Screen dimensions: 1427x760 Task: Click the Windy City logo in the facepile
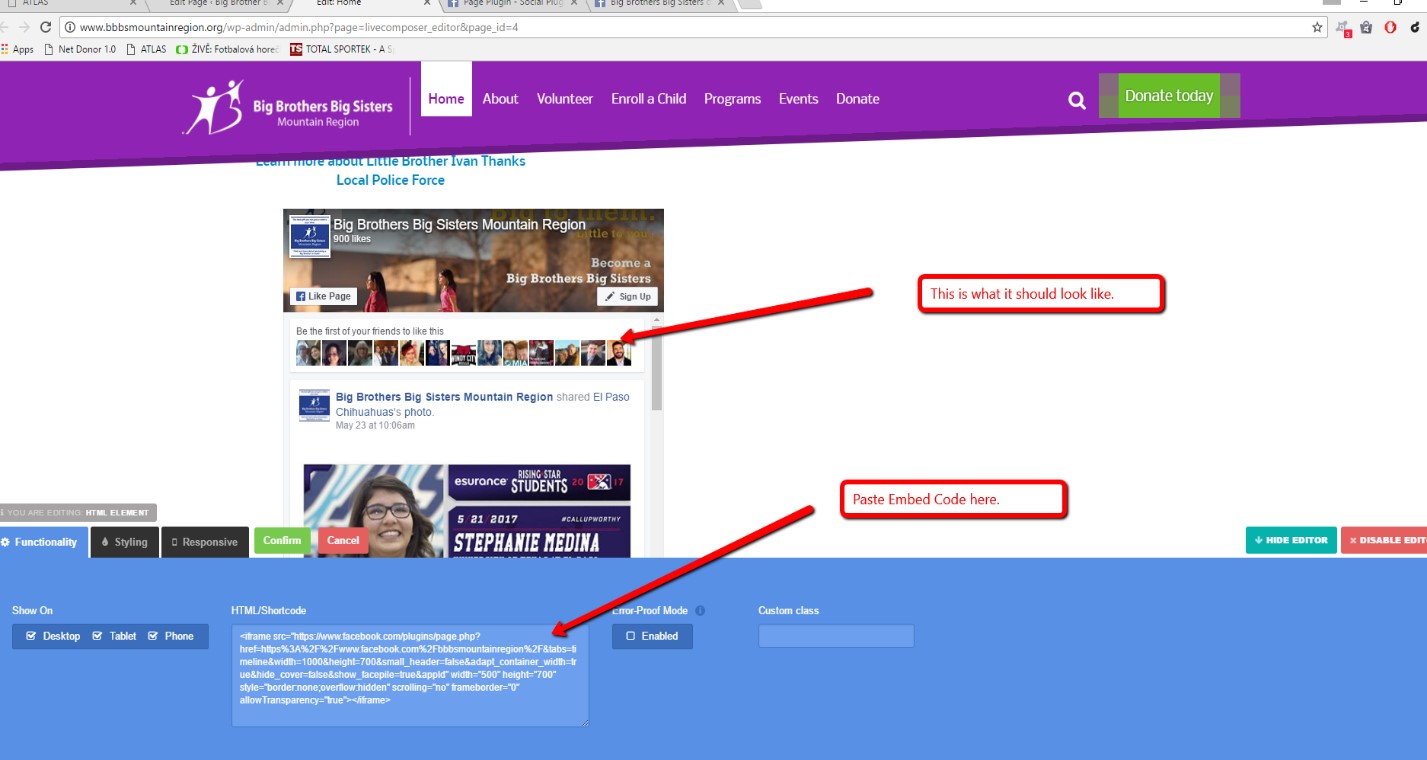click(463, 353)
